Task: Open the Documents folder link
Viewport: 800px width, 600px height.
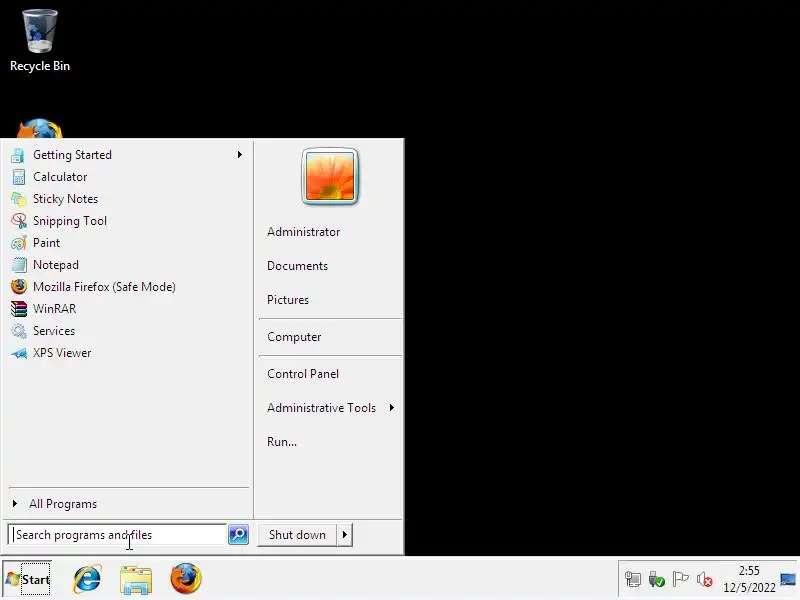Action: [297, 266]
